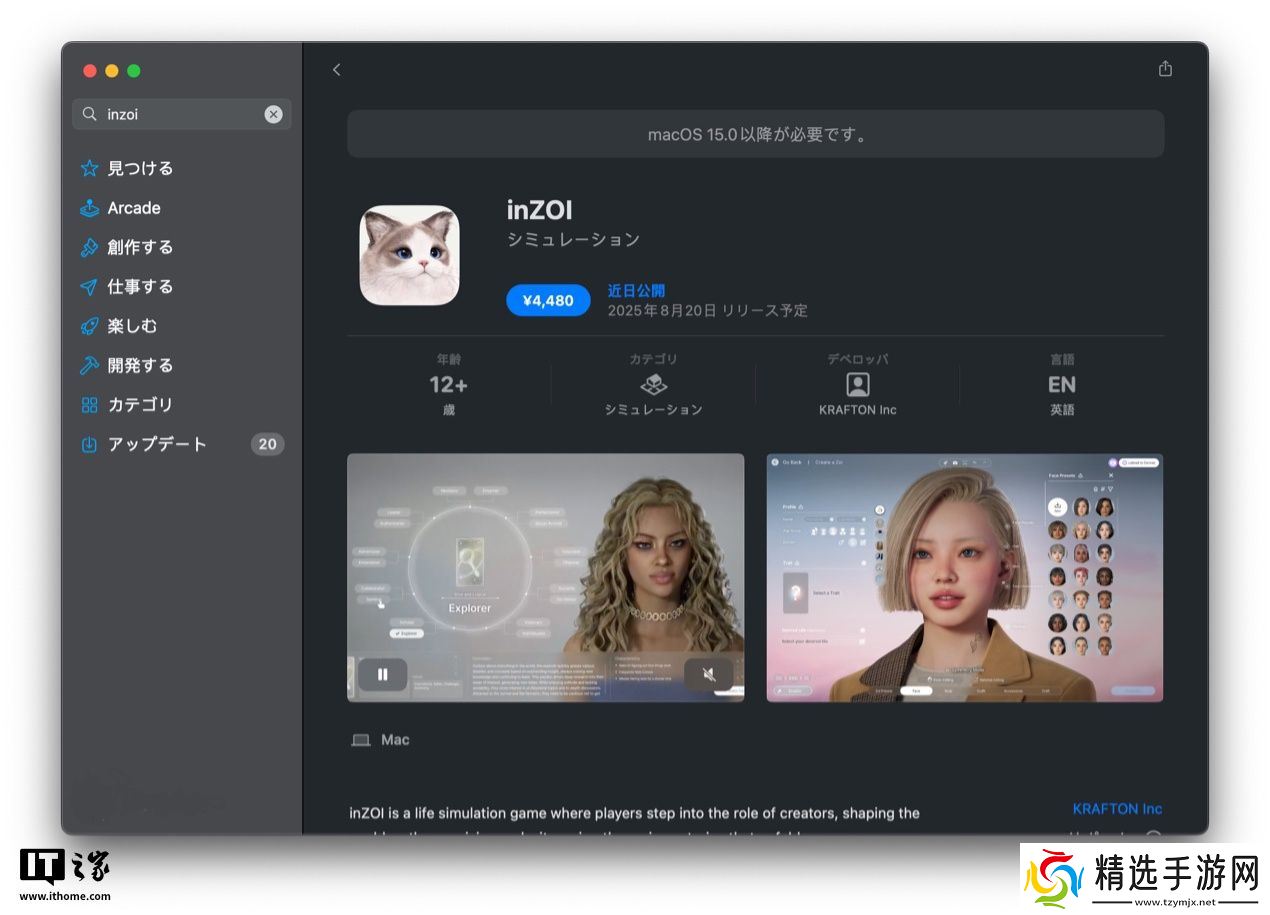Click the KRAFTON Inc developer link
This screenshot has width=1270, height=915.
click(1117, 808)
